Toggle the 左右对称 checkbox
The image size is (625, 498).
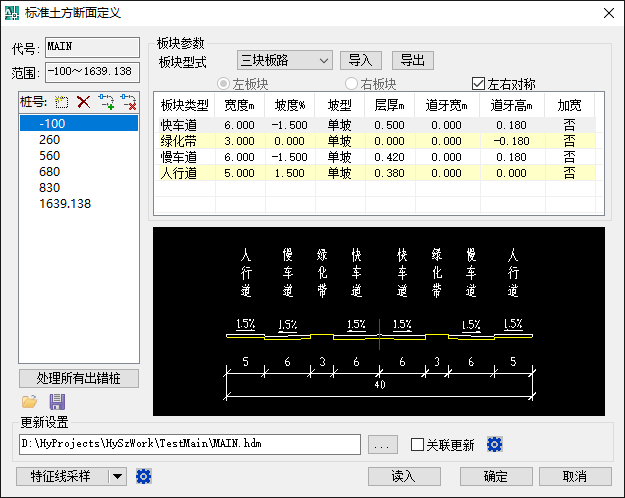pos(478,84)
